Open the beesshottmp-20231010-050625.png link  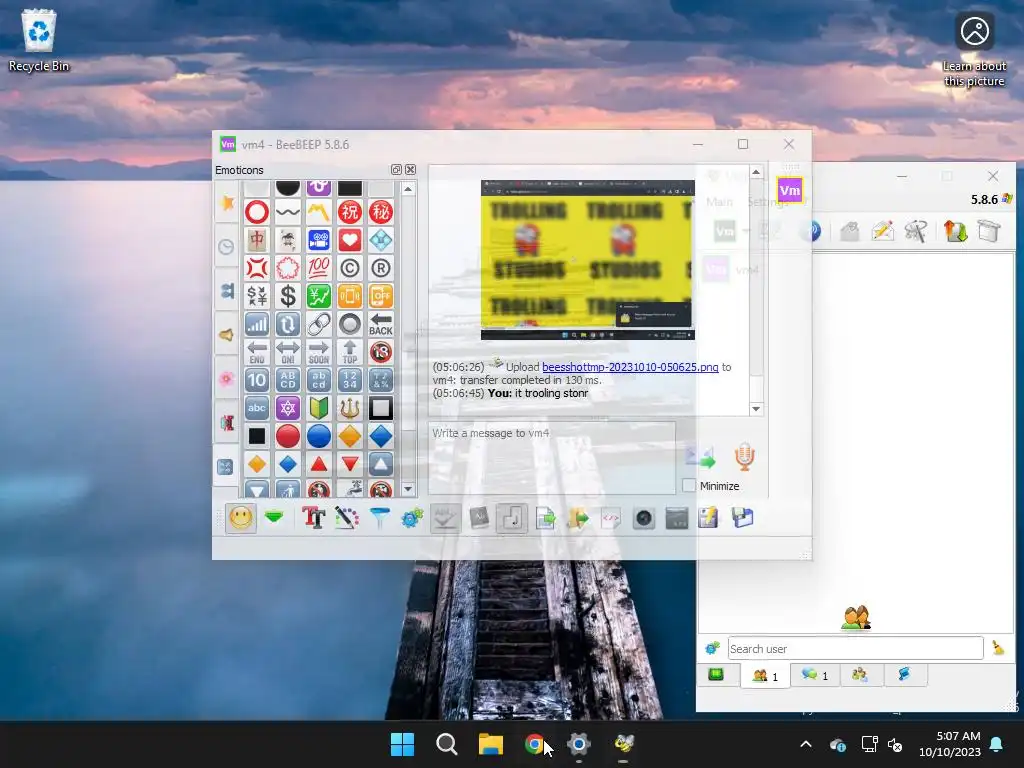pos(630,367)
